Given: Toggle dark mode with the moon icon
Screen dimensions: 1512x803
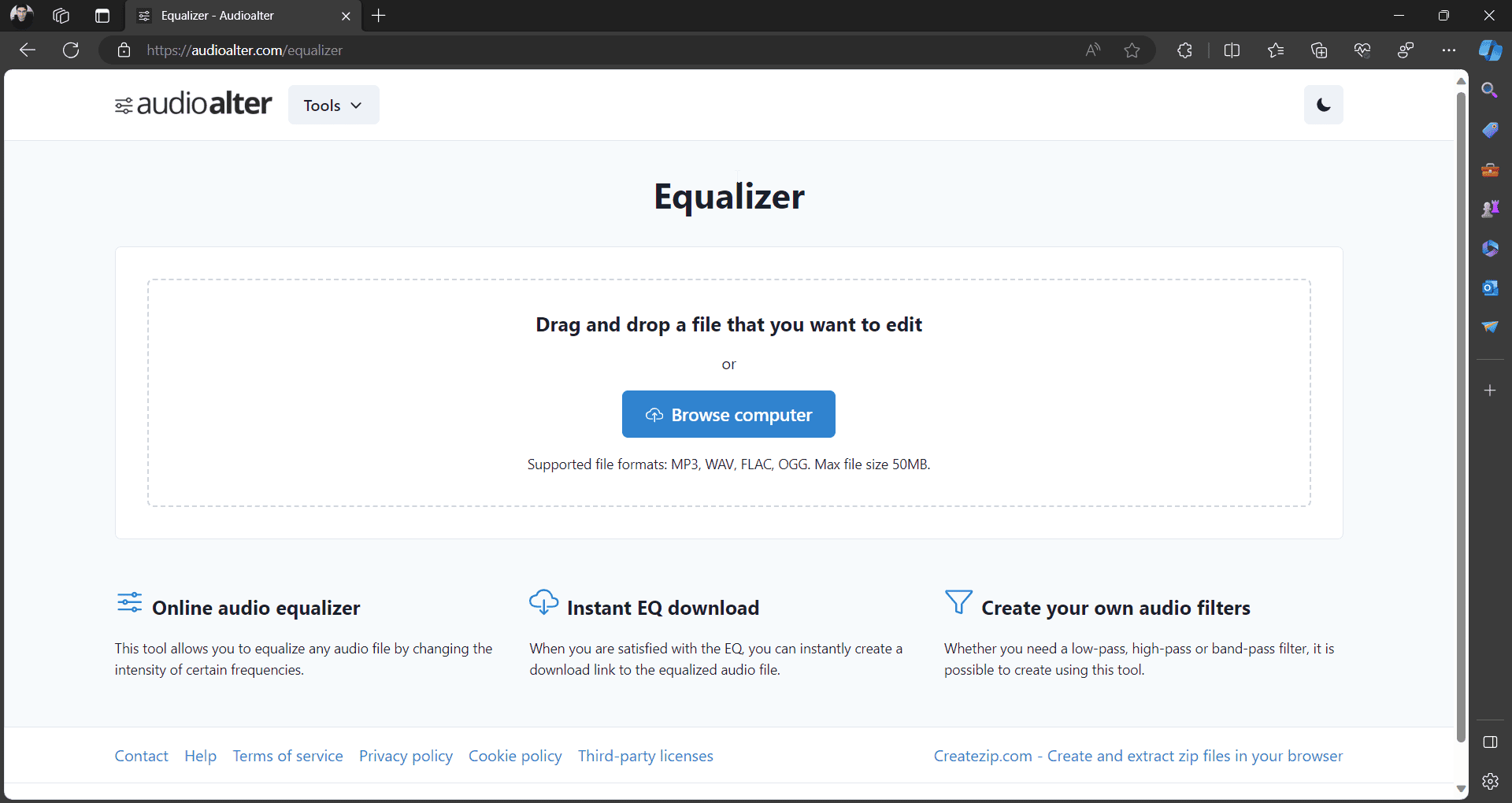Looking at the screenshot, I should (x=1323, y=105).
